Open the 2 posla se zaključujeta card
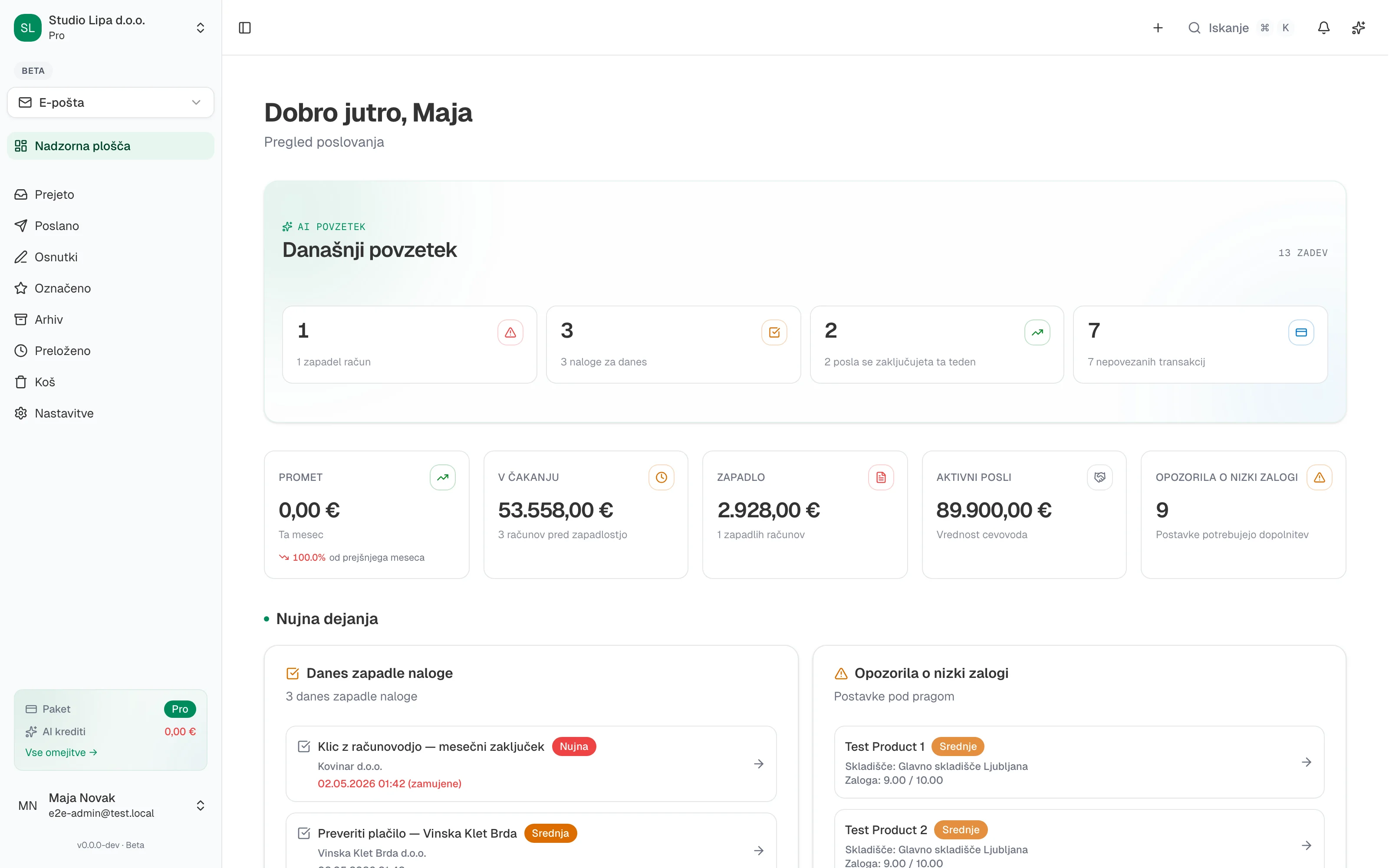The image size is (1389, 868). (937, 345)
